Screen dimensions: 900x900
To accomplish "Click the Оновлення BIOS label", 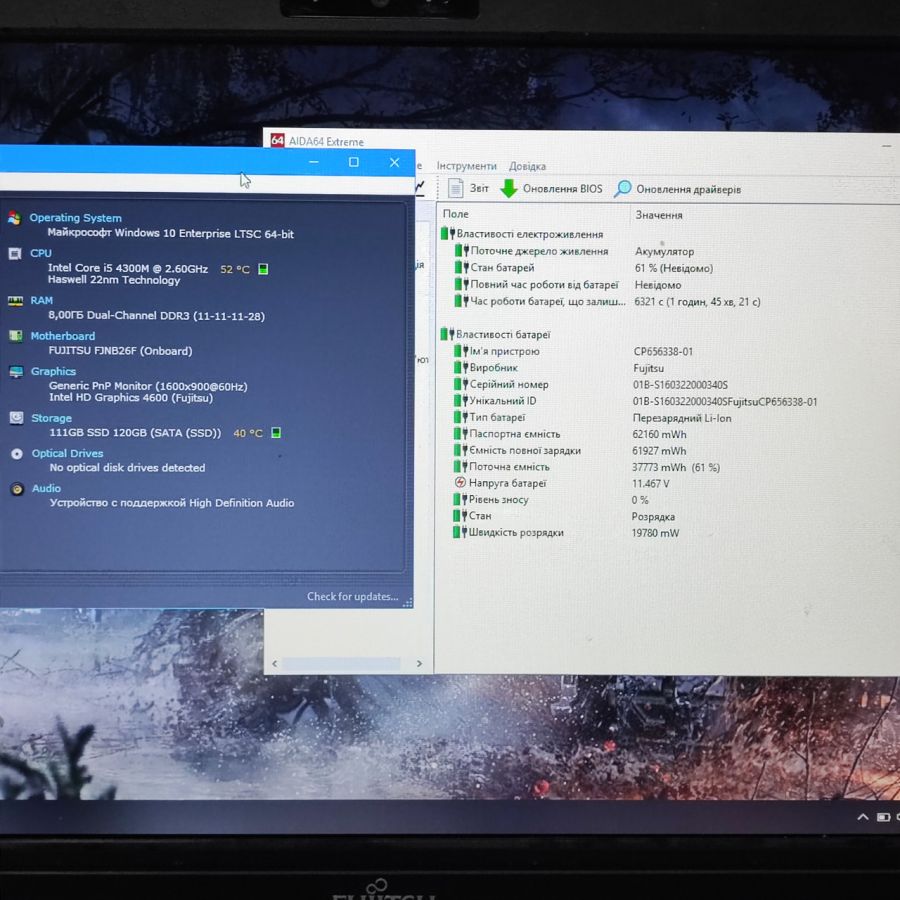I will click(562, 189).
